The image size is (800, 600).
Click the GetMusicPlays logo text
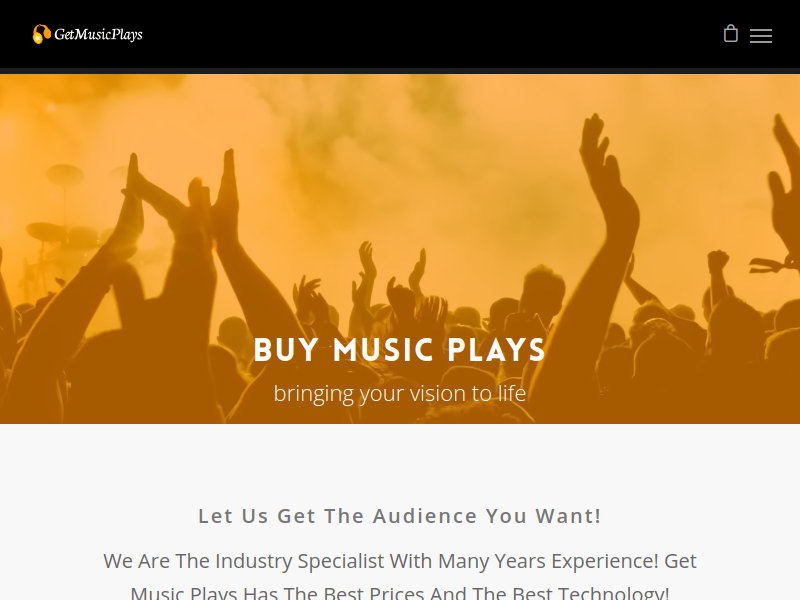[x=98, y=35]
